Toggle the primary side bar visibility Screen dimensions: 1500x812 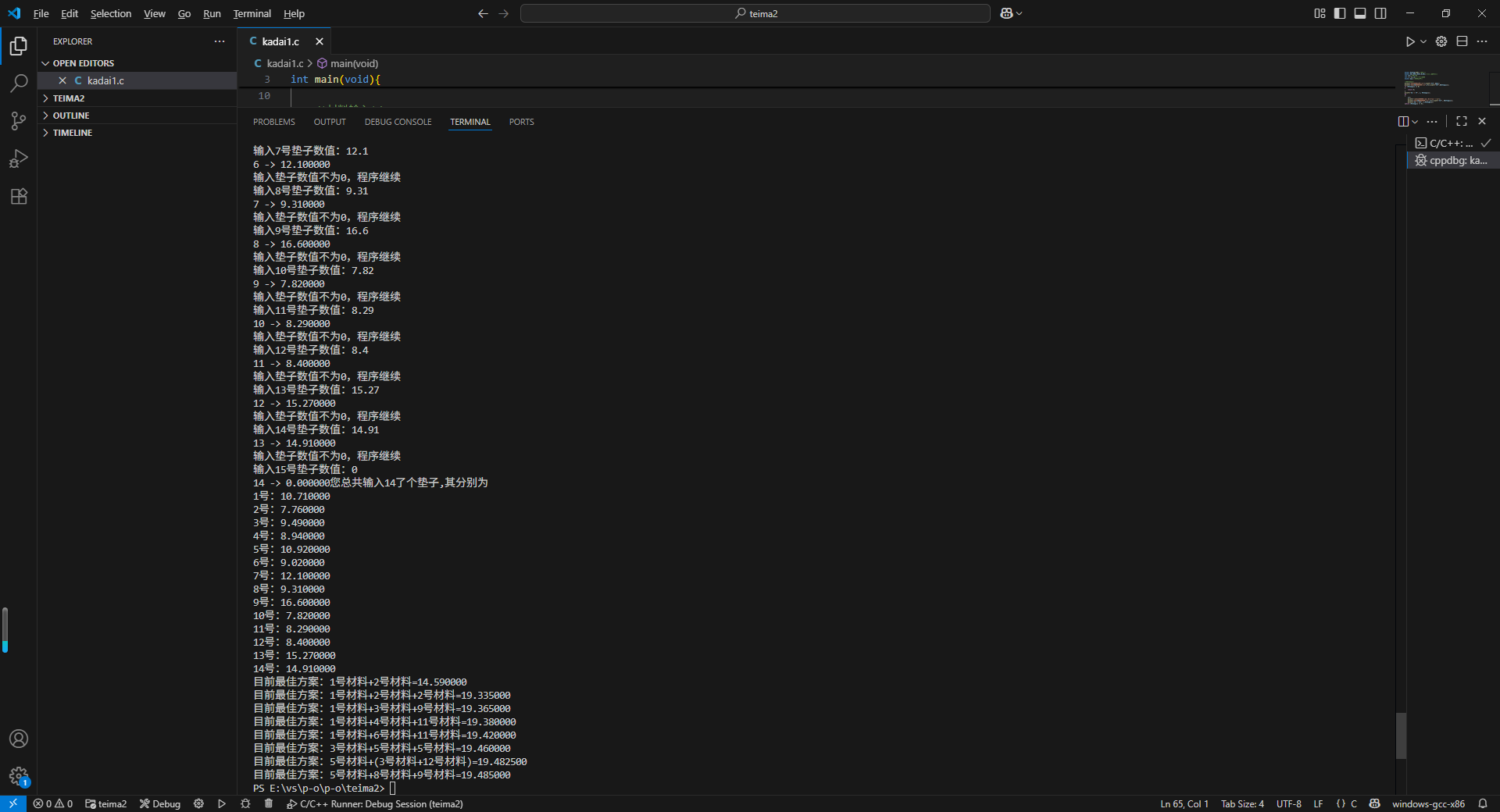tap(1340, 13)
